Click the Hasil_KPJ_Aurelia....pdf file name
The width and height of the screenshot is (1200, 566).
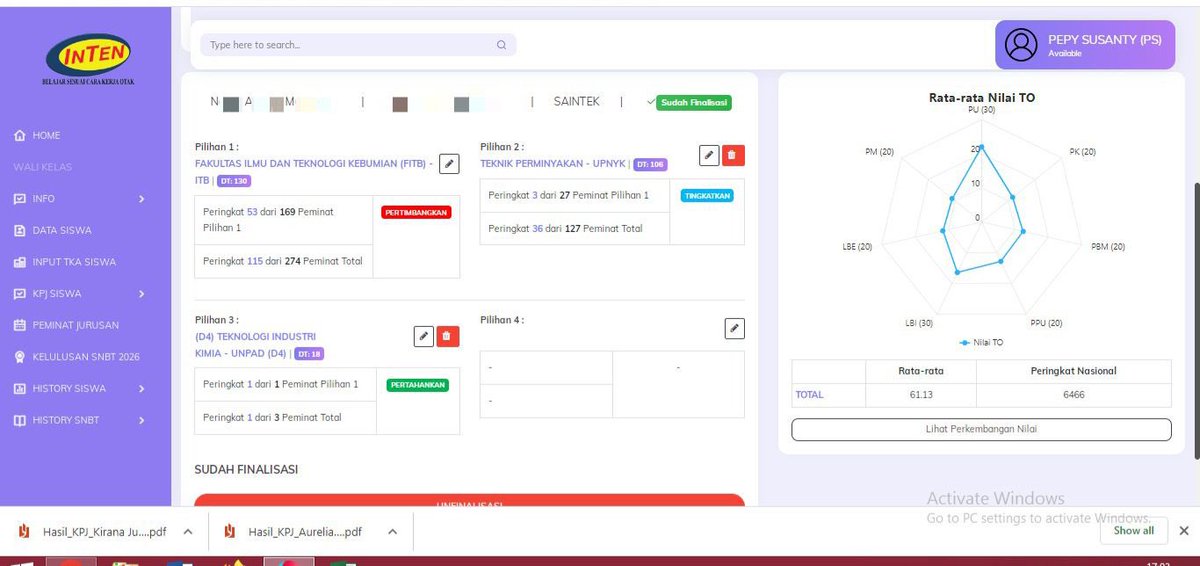click(x=305, y=532)
